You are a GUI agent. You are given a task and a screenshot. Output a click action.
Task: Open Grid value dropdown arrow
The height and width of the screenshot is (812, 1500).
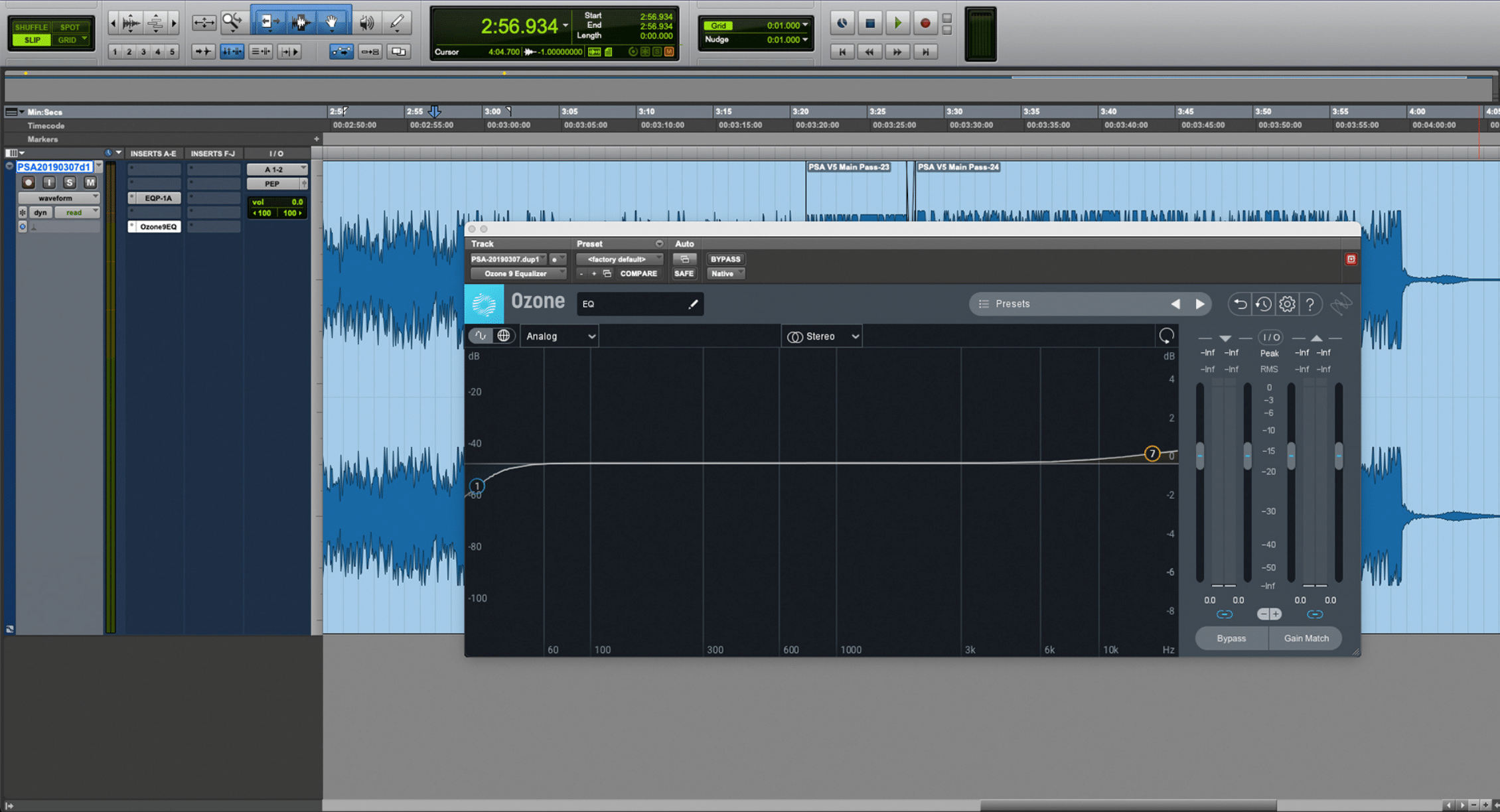pos(805,25)
